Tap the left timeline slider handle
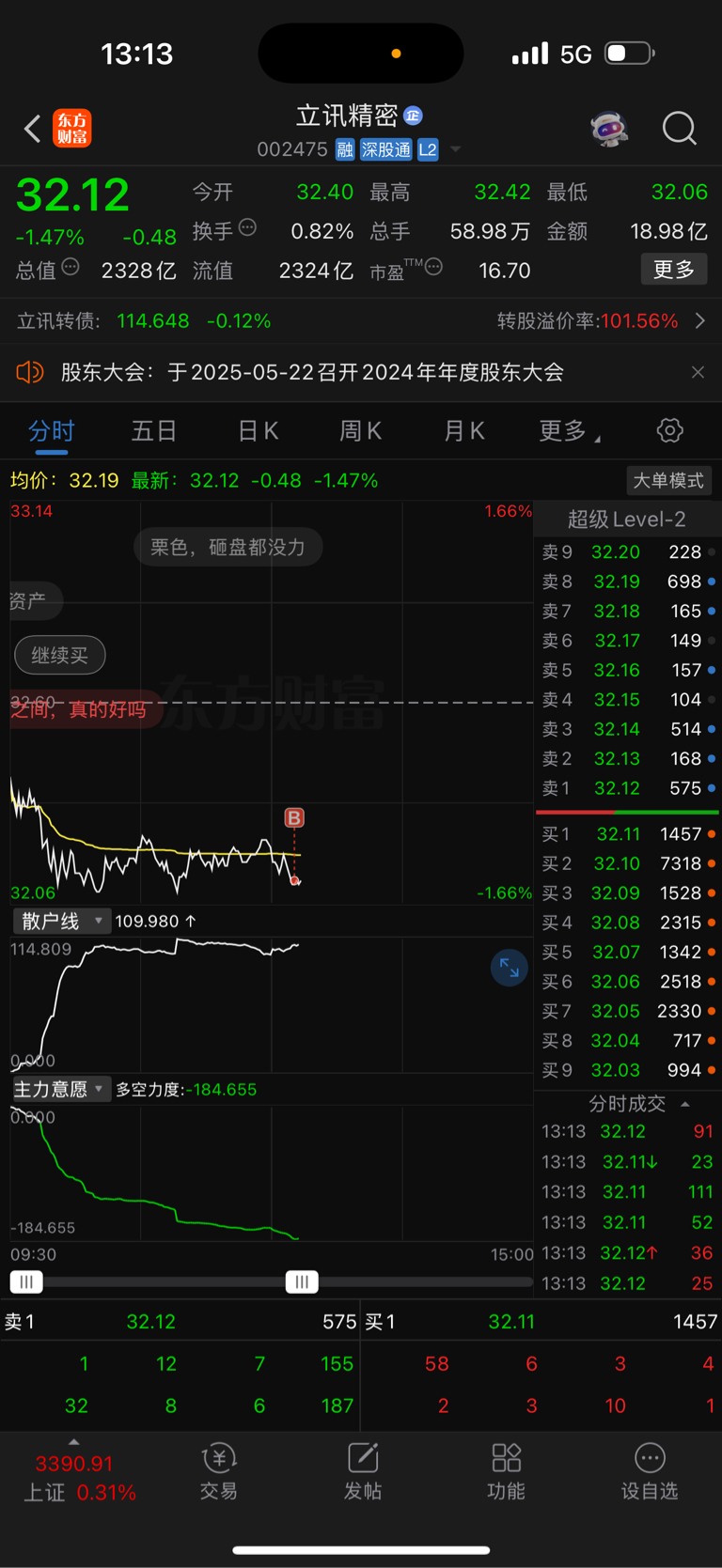The width and height of the screenshot is (722, 1568). tap(26, 1281)
